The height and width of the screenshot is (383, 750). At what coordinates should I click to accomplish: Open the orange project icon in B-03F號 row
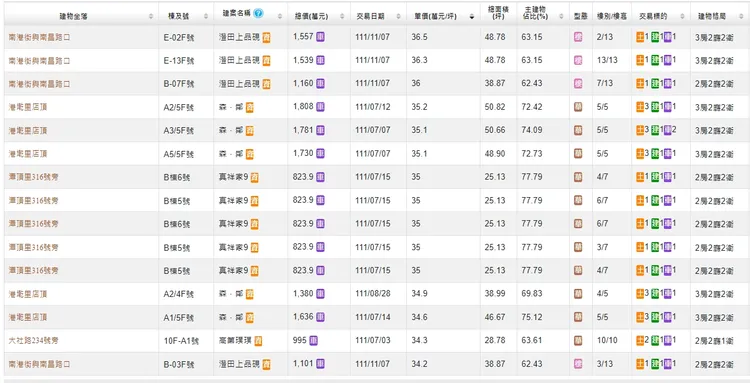click(x=266, y=365)
